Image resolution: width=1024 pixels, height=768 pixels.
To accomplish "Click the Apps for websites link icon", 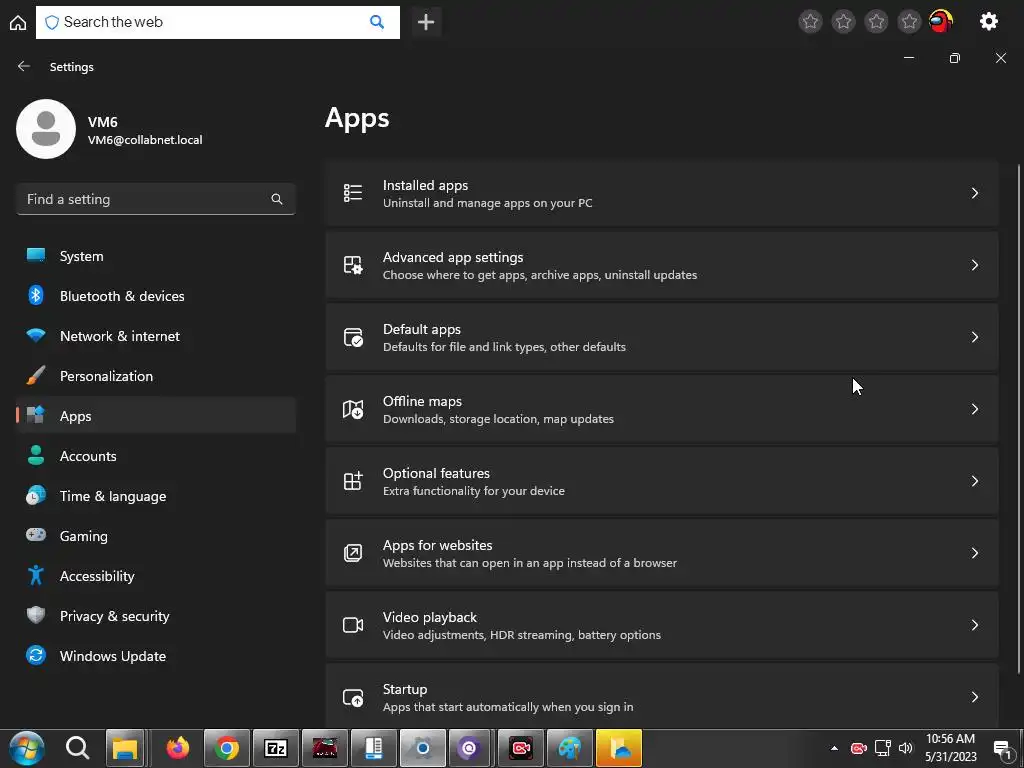I will (353, 552).
